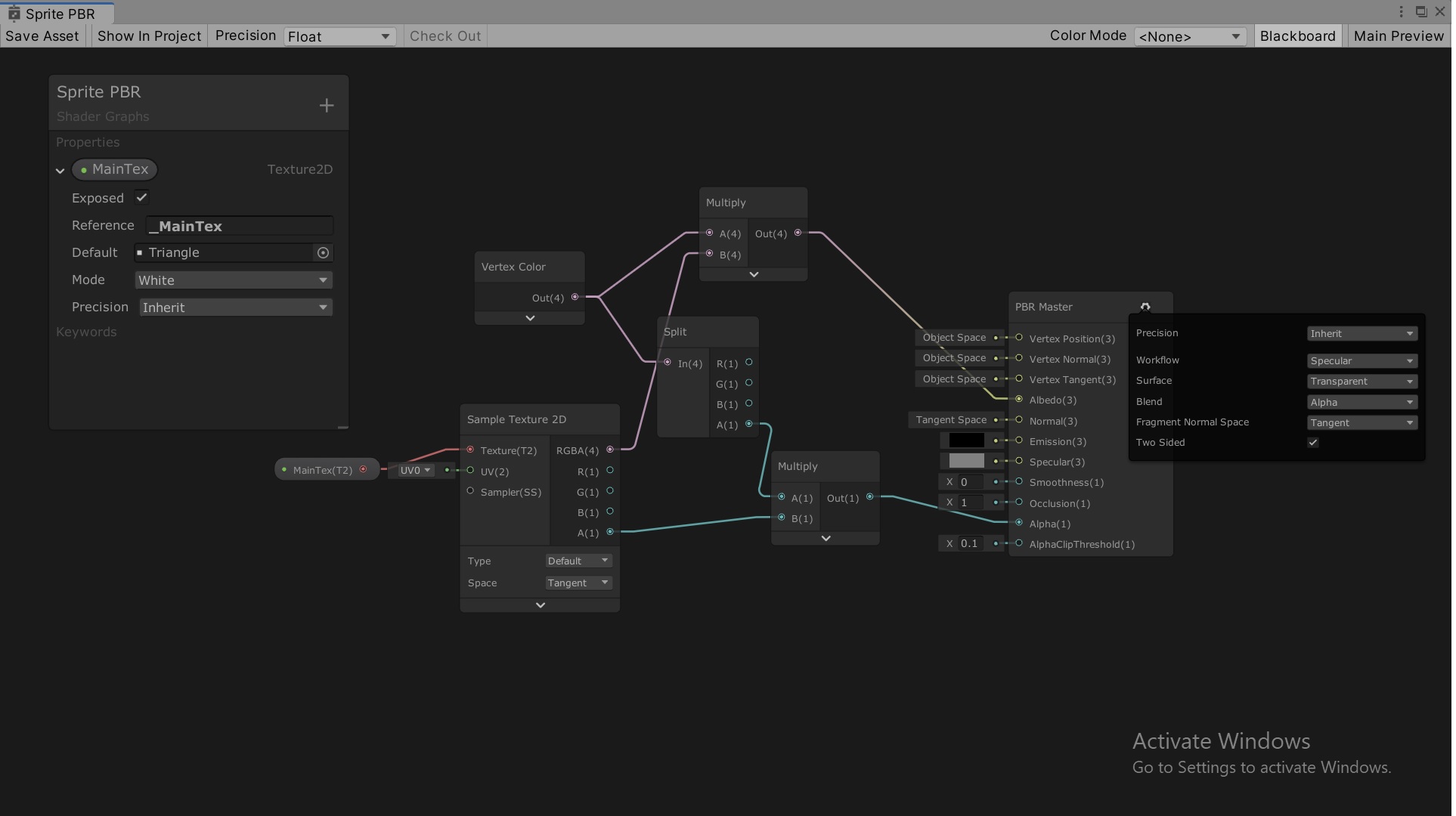Click the Sample Texture 2D A(1) output port

(610, 532)
